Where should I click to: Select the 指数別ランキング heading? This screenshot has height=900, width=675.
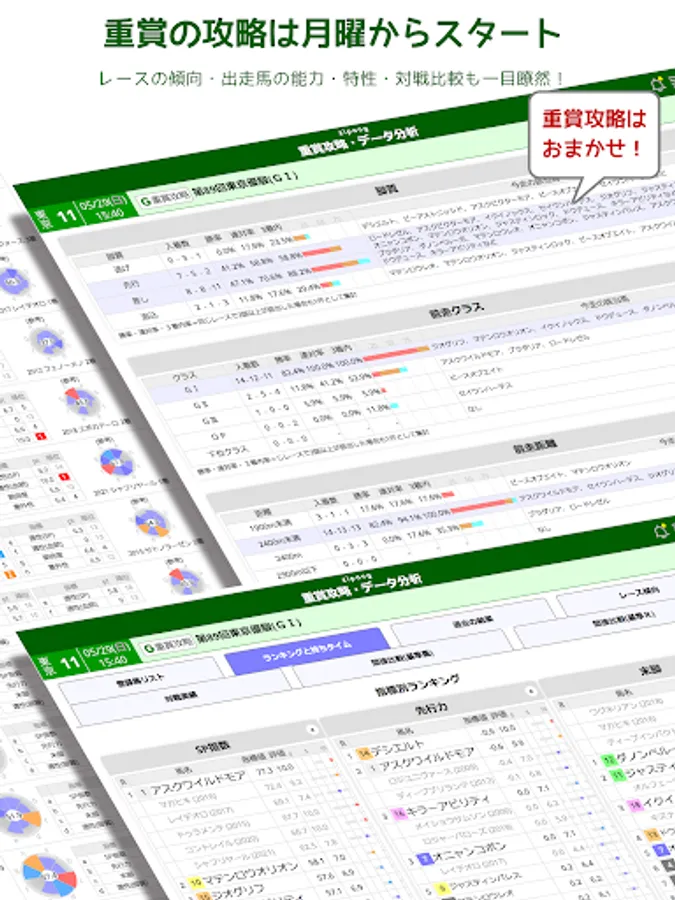click(417, 683)
